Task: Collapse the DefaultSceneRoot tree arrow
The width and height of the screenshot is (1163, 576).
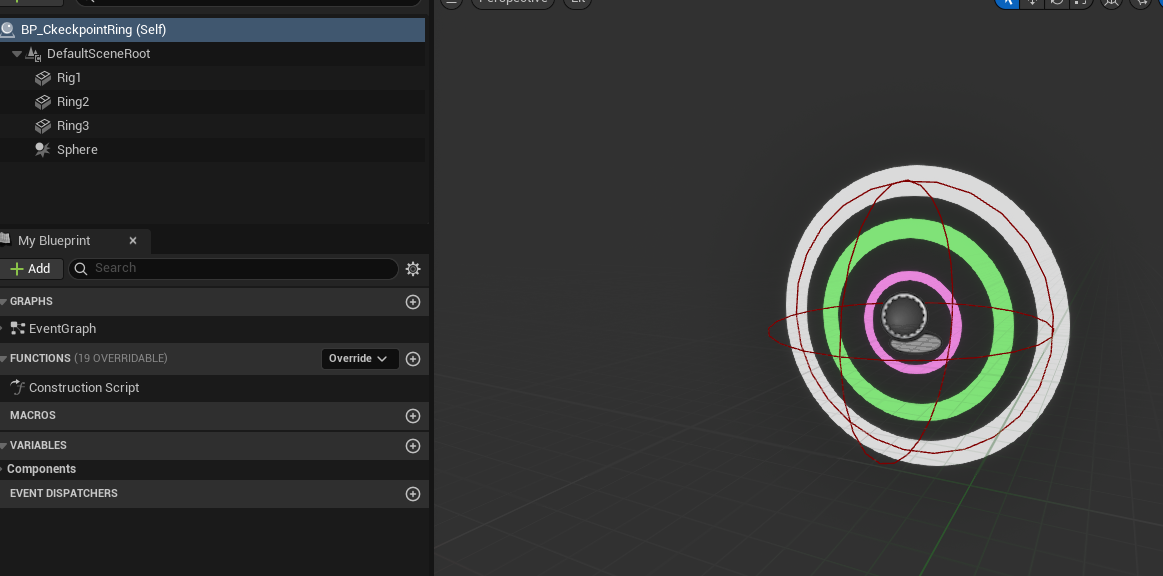Action: click(16, 54)
